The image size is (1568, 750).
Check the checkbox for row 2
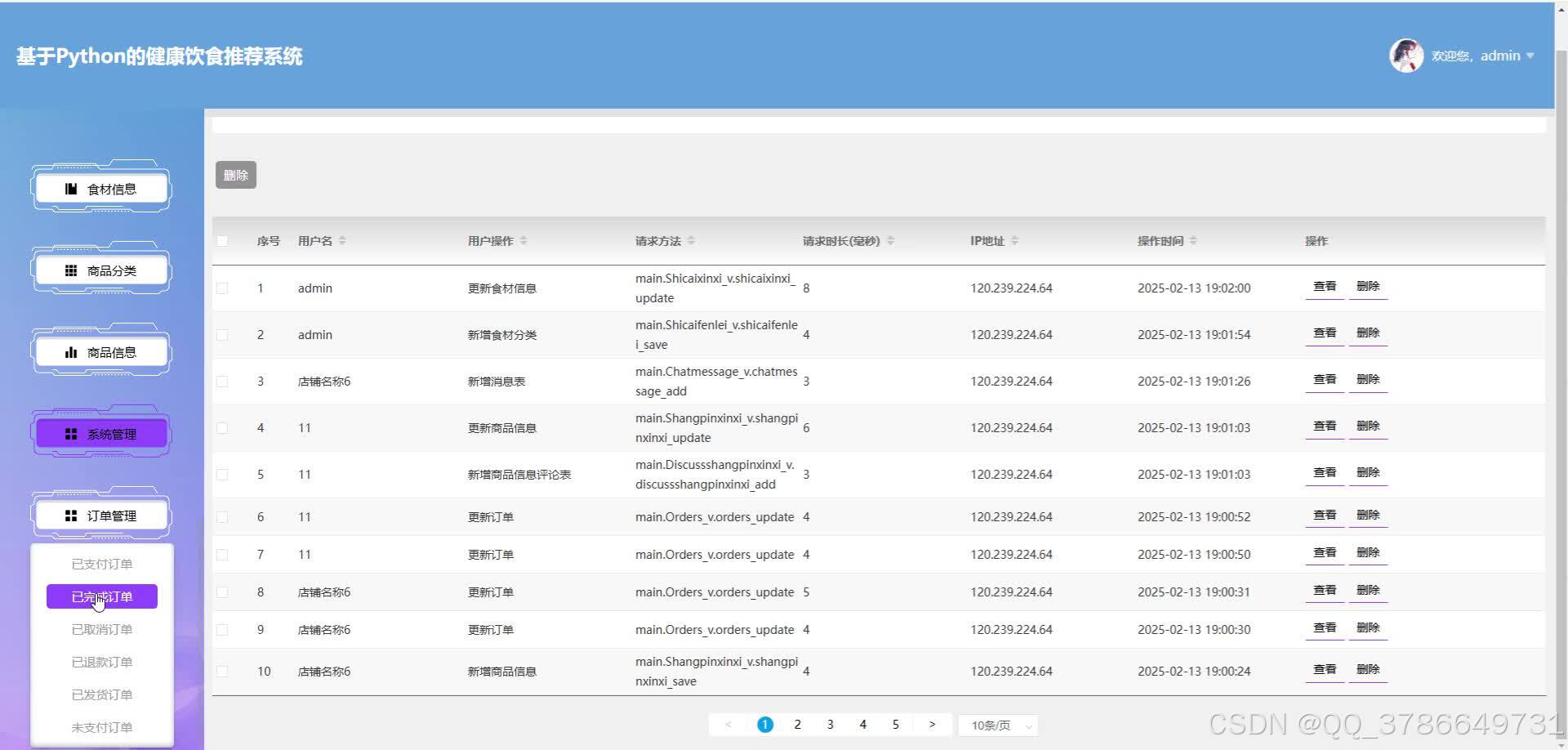tap(222, 335)
